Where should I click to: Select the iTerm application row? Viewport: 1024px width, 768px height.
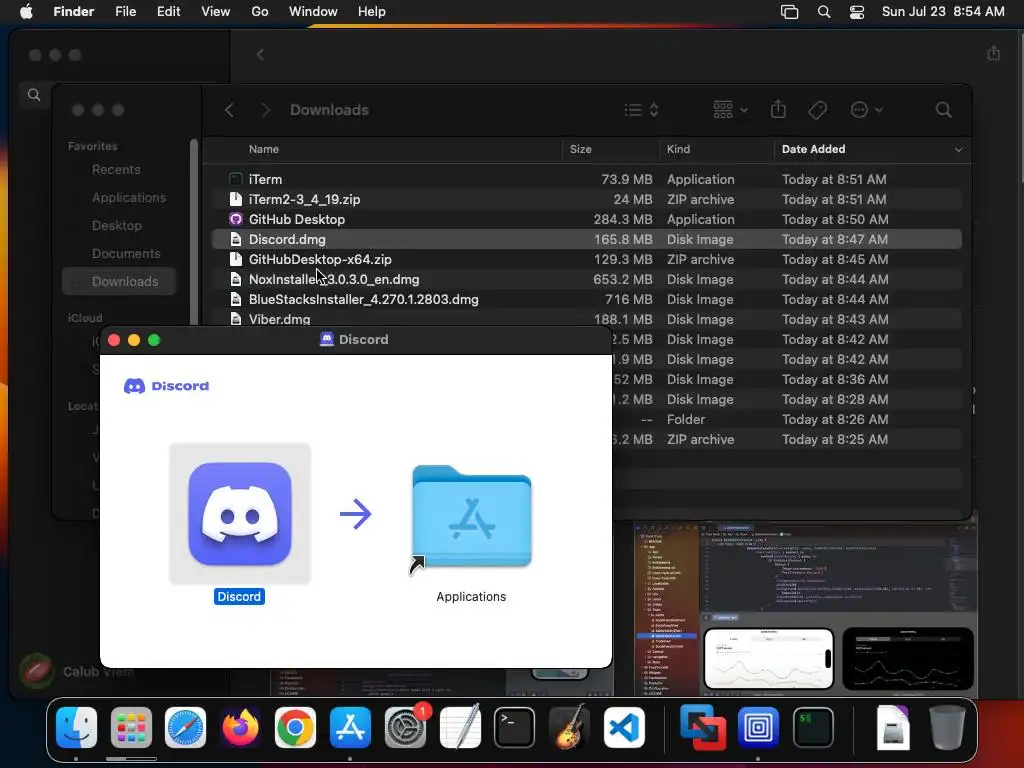(586, 179)
